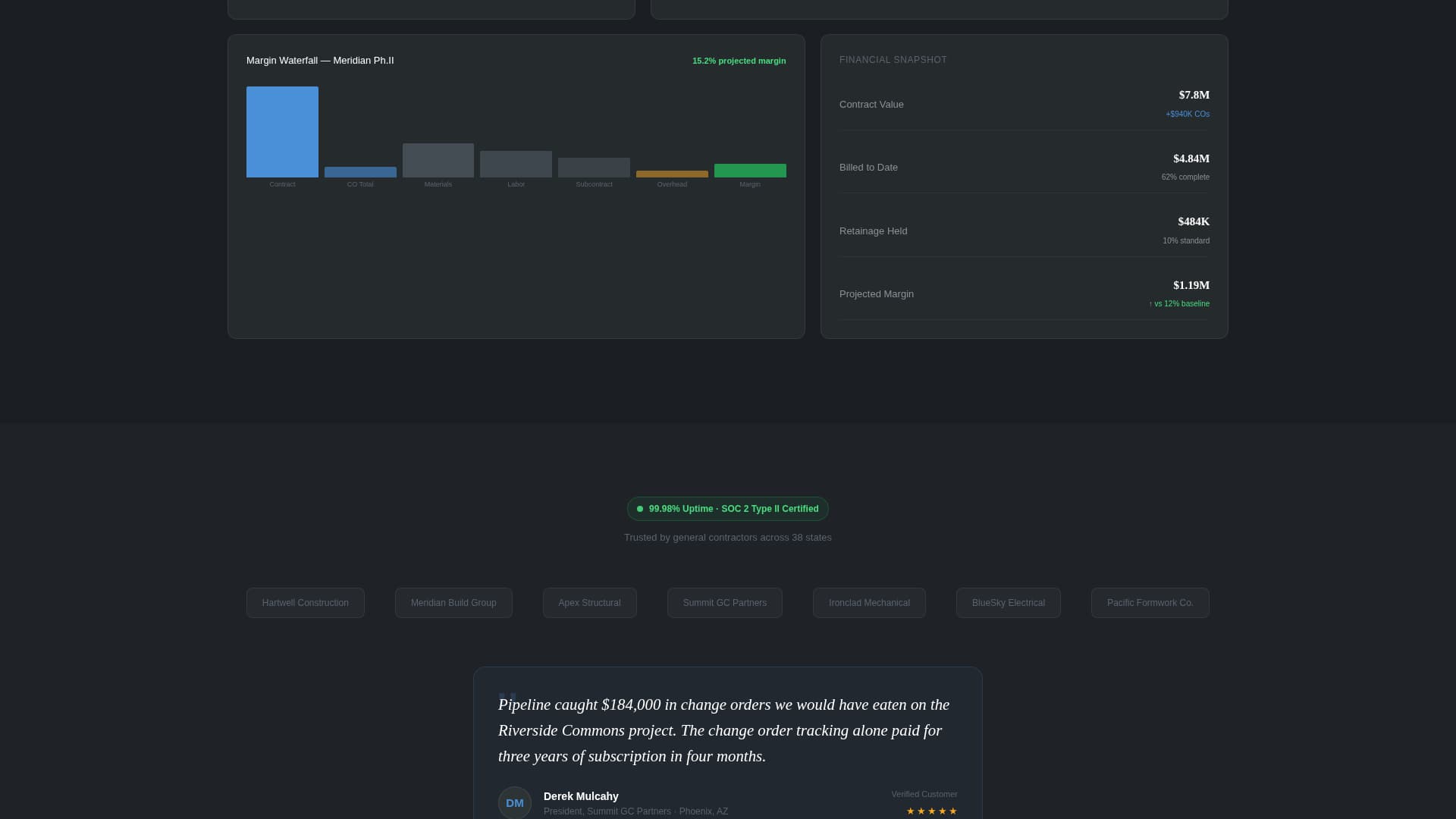This screenshot has height=819, width=1456.
Task: Click the quotation mark icon in testimonial
Action: coord(507,698)
